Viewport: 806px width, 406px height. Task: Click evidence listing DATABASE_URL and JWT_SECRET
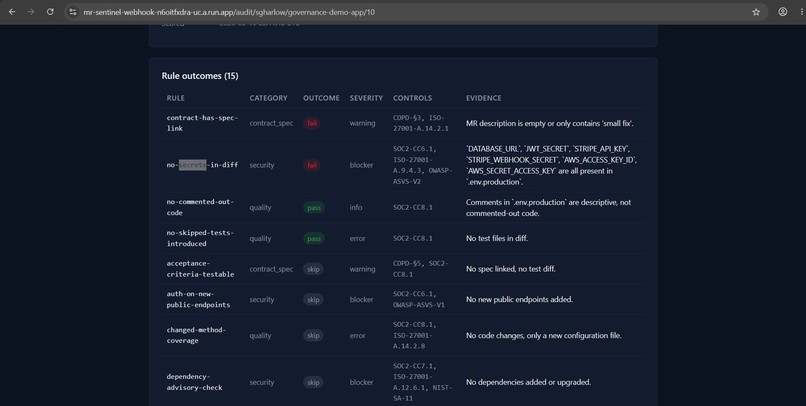coord(552,165)
